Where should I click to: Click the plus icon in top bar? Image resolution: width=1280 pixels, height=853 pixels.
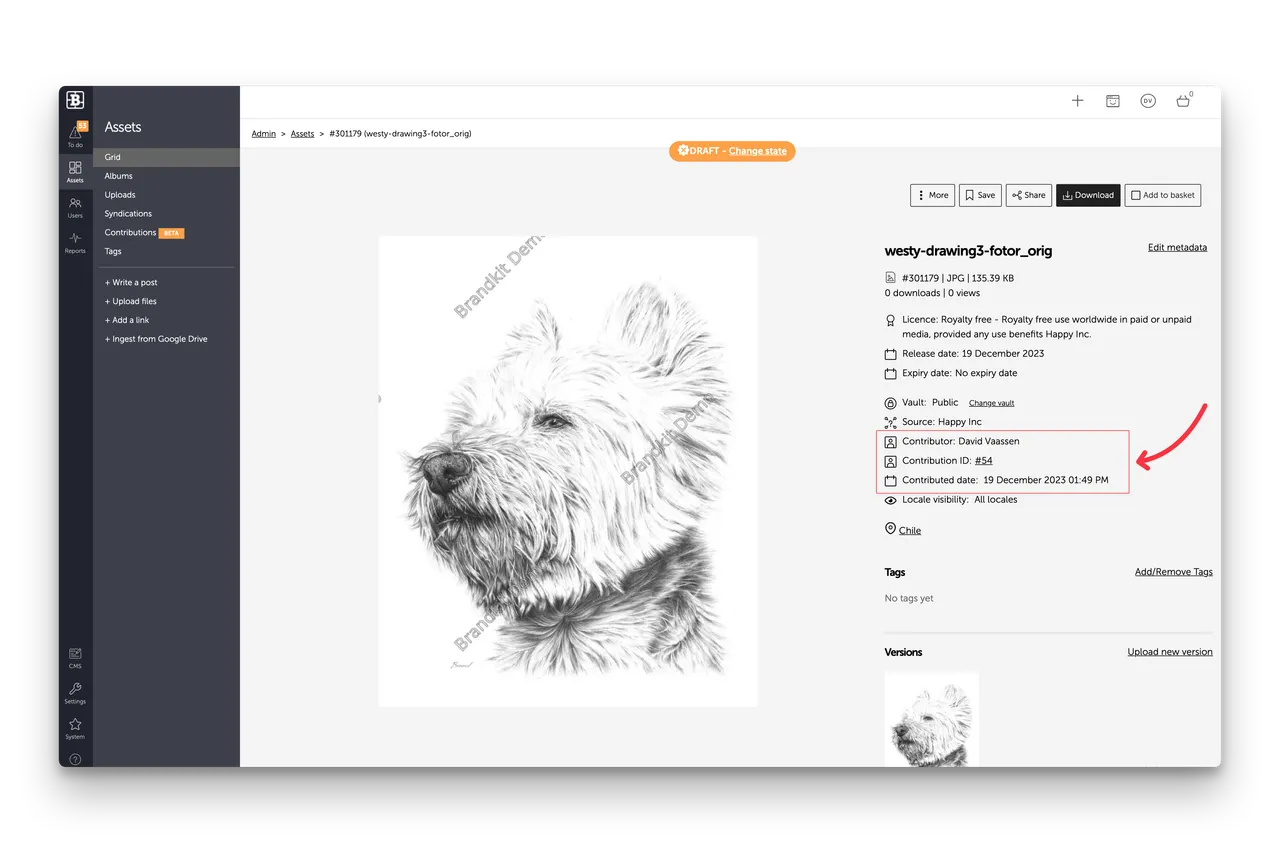point(1077,101)
